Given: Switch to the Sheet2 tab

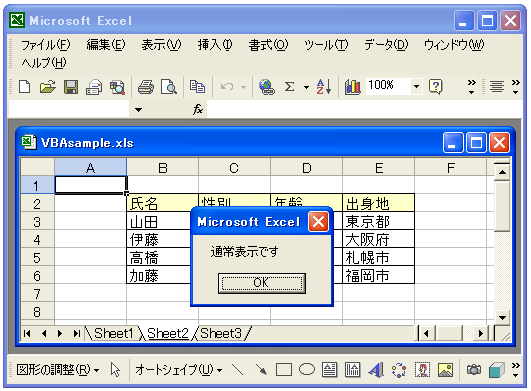Looking at the screenshot, I should (168, 333).
